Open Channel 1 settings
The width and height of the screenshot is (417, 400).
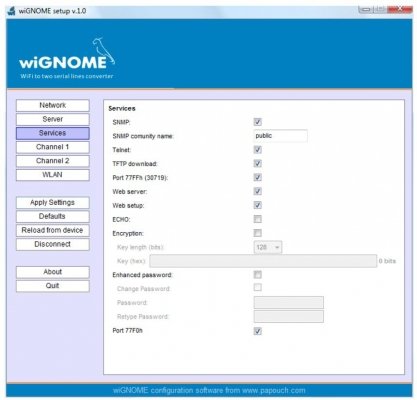pos(53,147)
